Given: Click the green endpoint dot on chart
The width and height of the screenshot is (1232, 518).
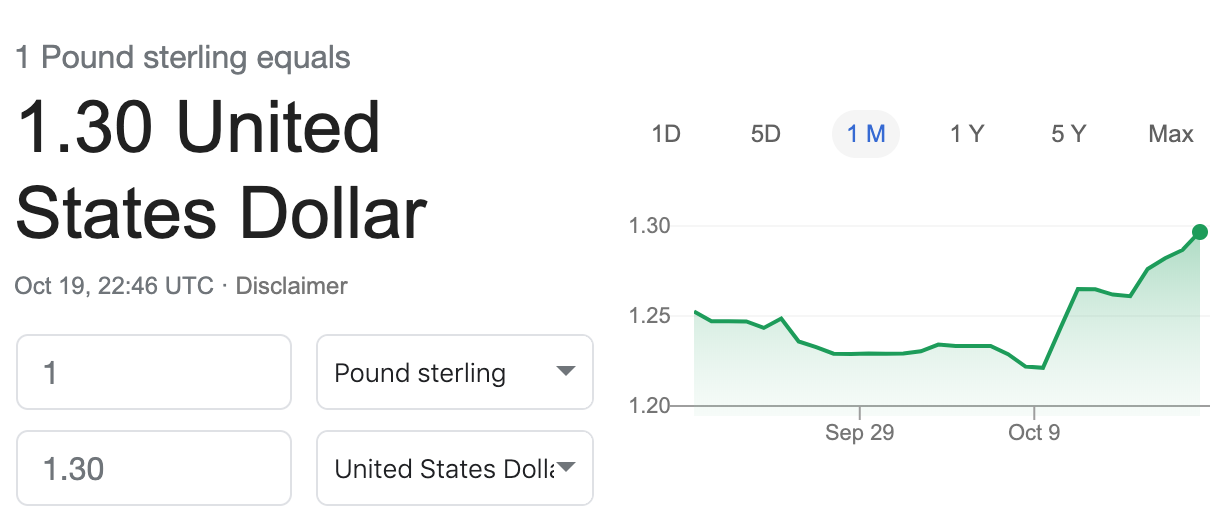Looking at the screenshot, I should point(1200,232).
